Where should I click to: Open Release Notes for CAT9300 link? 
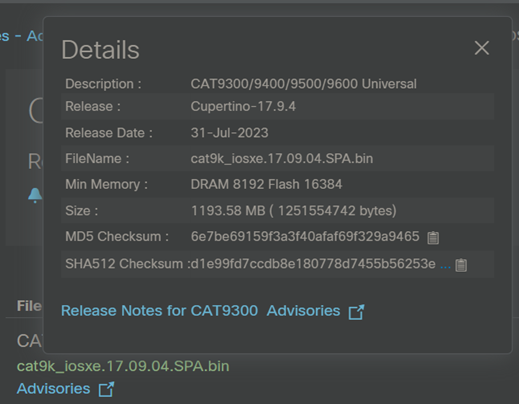coord(159,311)
